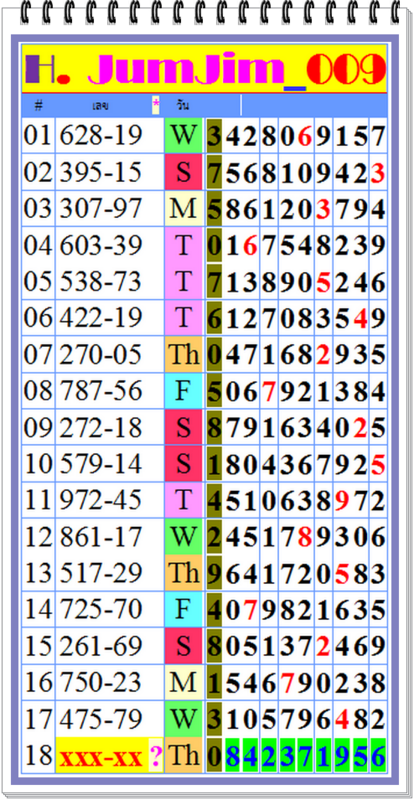The width and height of the screenshot is (414, 800).
Task: Click the green "W" day cell in row 01
Action: 183,135
